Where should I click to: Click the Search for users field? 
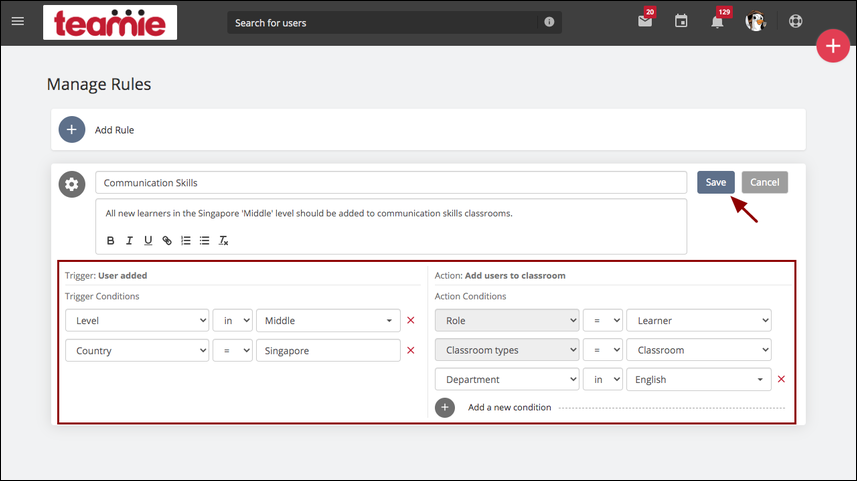[383, 22]
